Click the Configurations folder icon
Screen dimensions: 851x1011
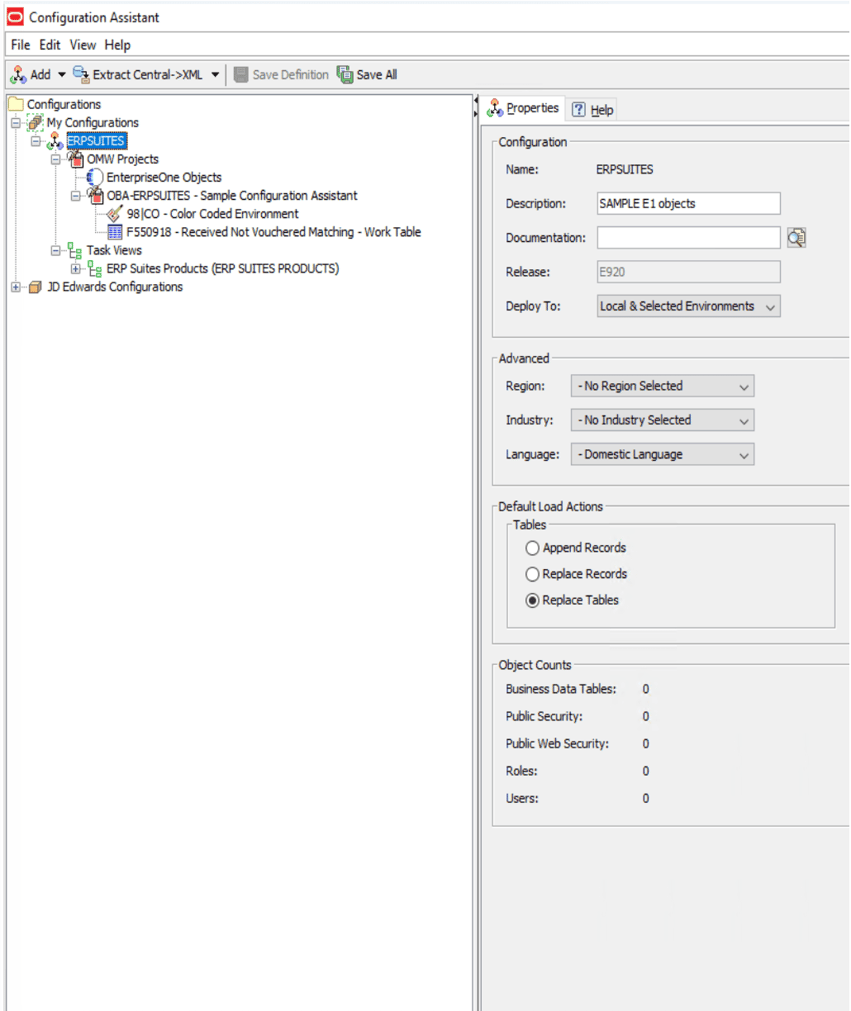click(x=16, y=104)
